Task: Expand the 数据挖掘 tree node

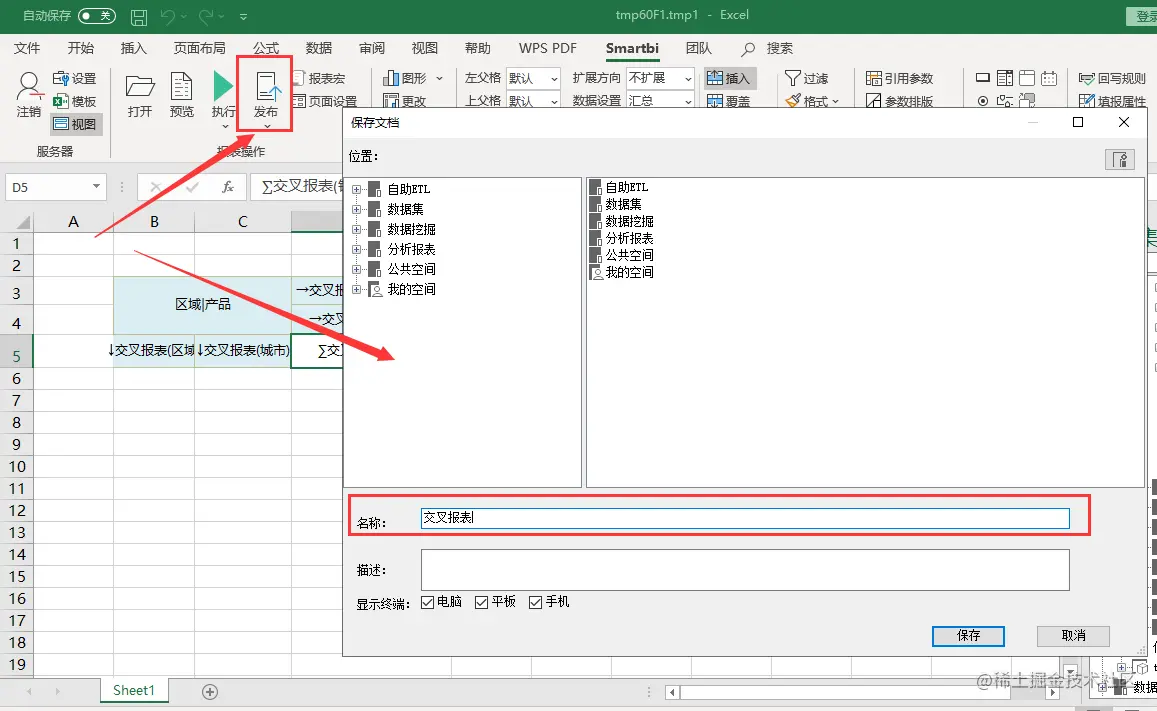Action: (x=358, y=228)
